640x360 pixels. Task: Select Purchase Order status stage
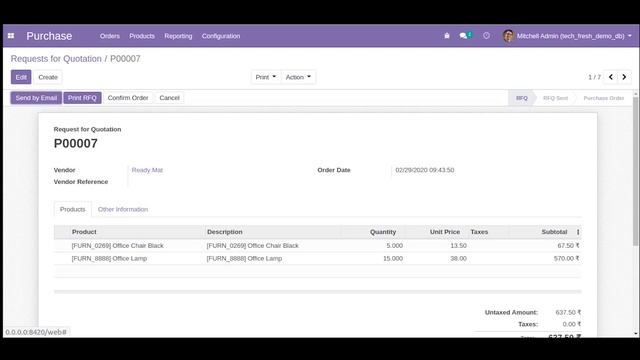coord(604,98)
